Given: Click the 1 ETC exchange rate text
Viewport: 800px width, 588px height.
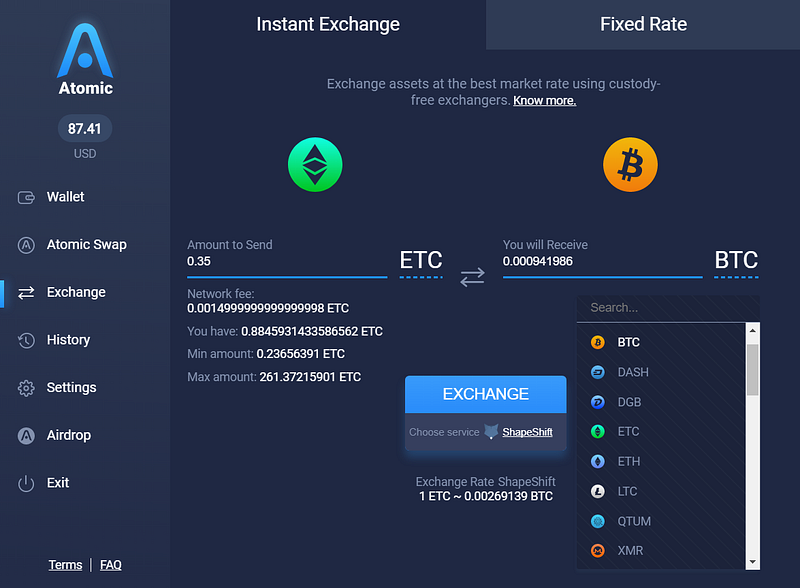Looking at the screenshot, I should (486, 496).
